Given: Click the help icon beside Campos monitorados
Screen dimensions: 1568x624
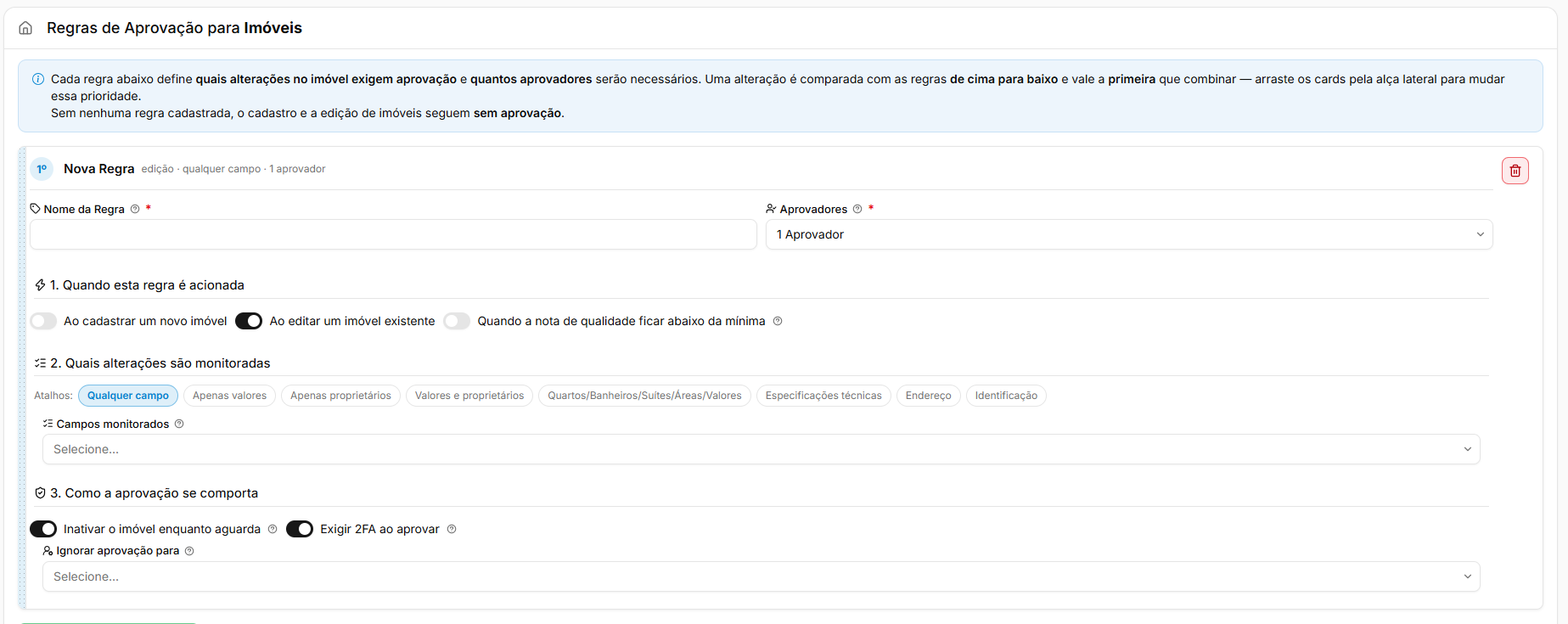Looking at the screenshot, I should coord(179,424).
